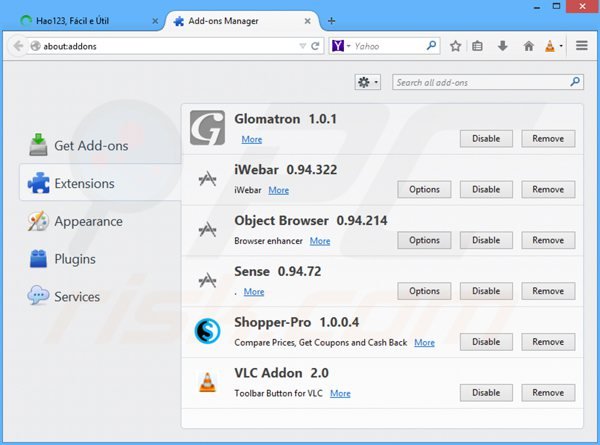Click the search magnifier in Yahoo box

(x=431, y=46)
